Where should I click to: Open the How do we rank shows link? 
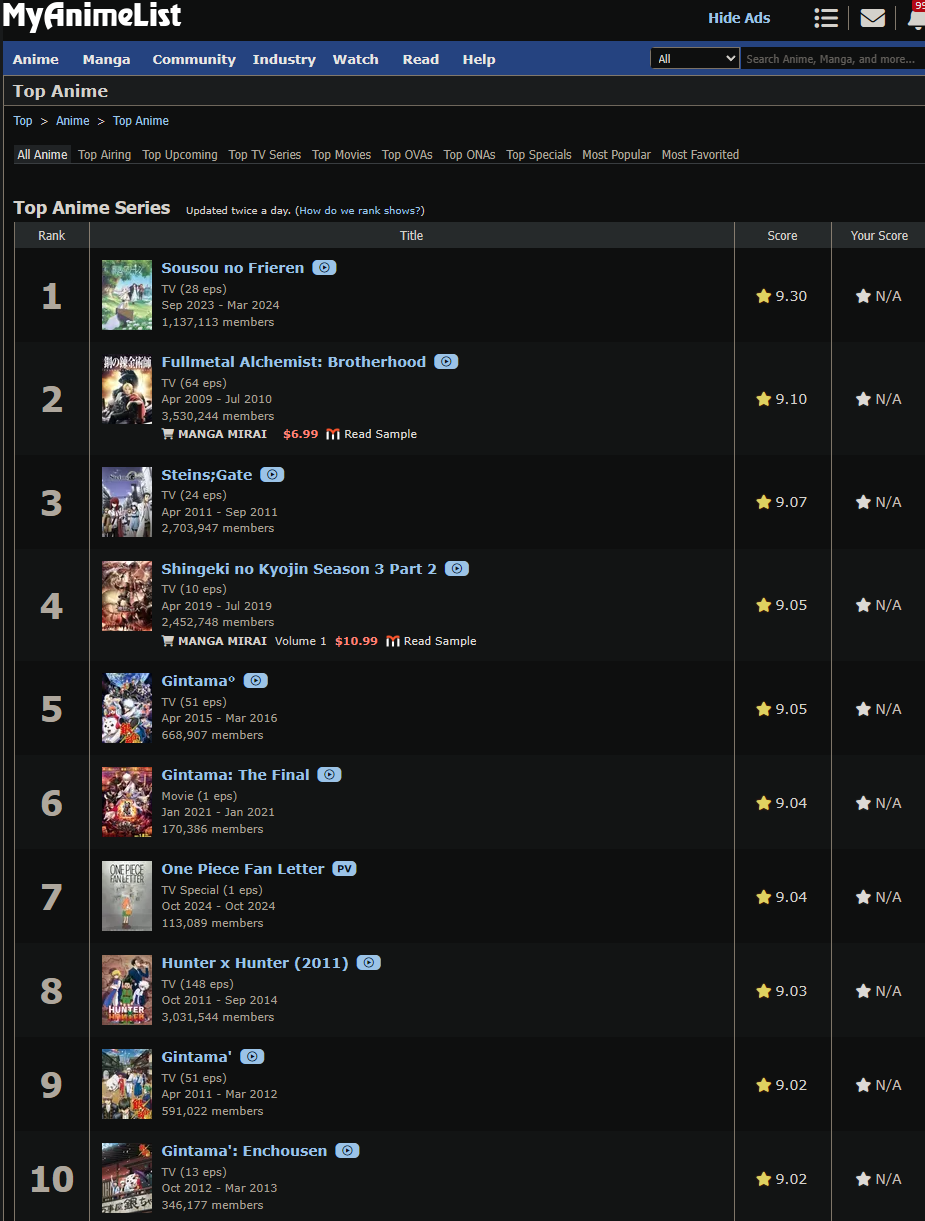coord(360,211)
